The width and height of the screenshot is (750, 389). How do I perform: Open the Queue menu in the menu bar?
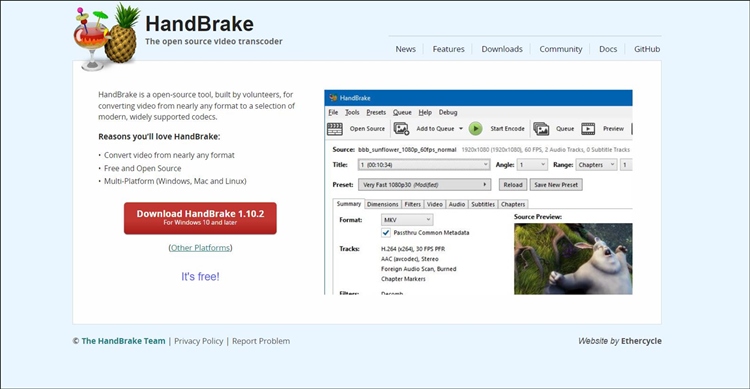click(x=402, y=112)
